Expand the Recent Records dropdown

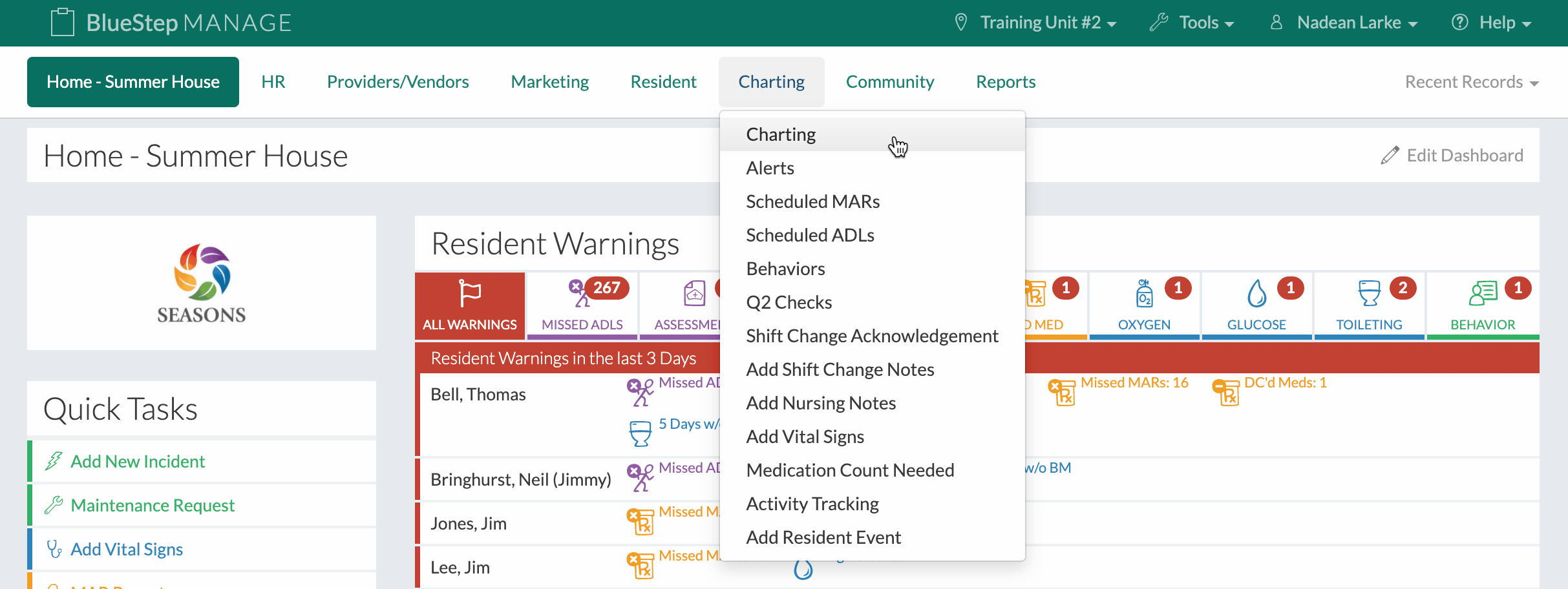tap(1472, 82)
